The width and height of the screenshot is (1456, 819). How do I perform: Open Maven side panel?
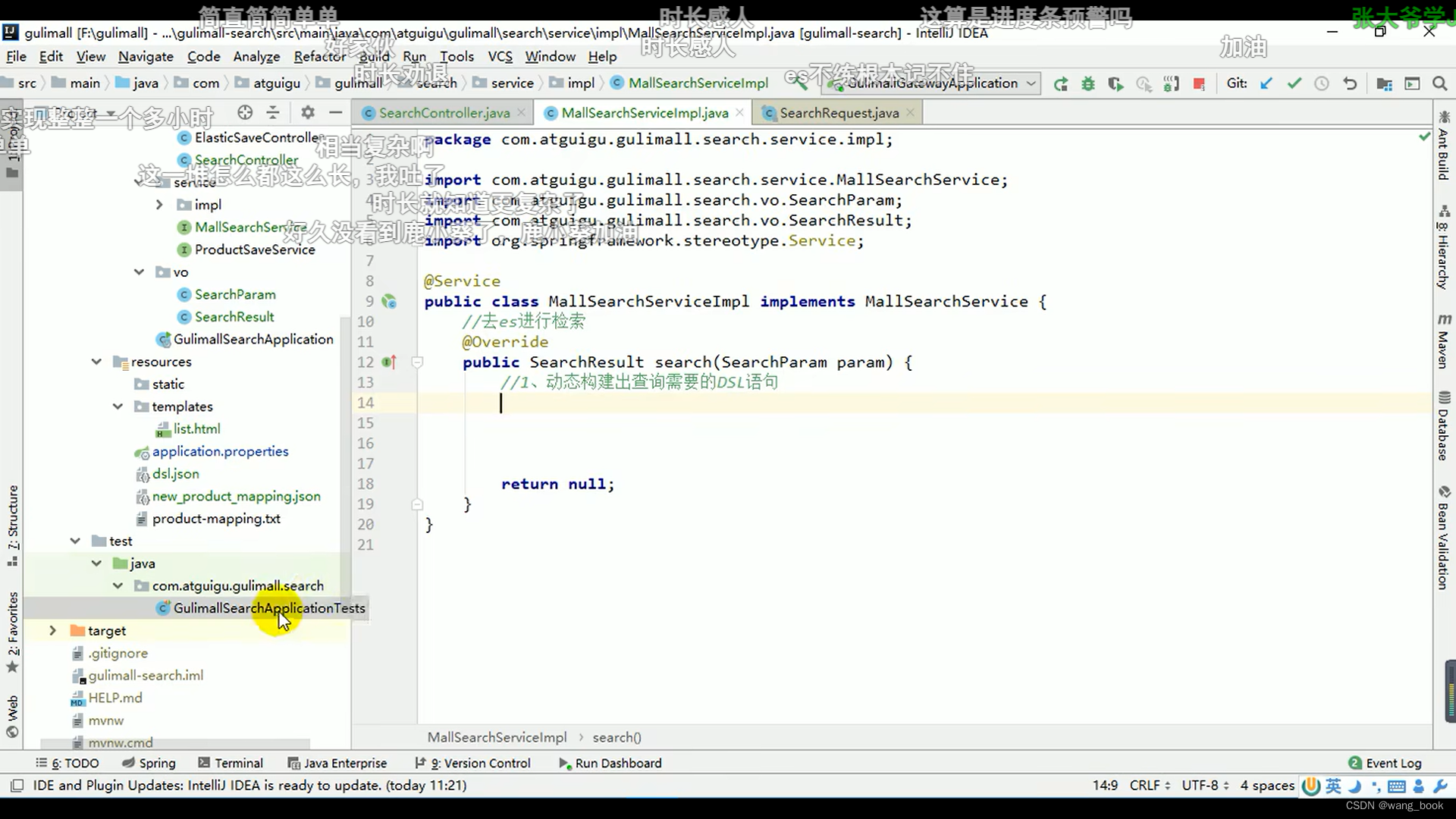click(1443, 341)
